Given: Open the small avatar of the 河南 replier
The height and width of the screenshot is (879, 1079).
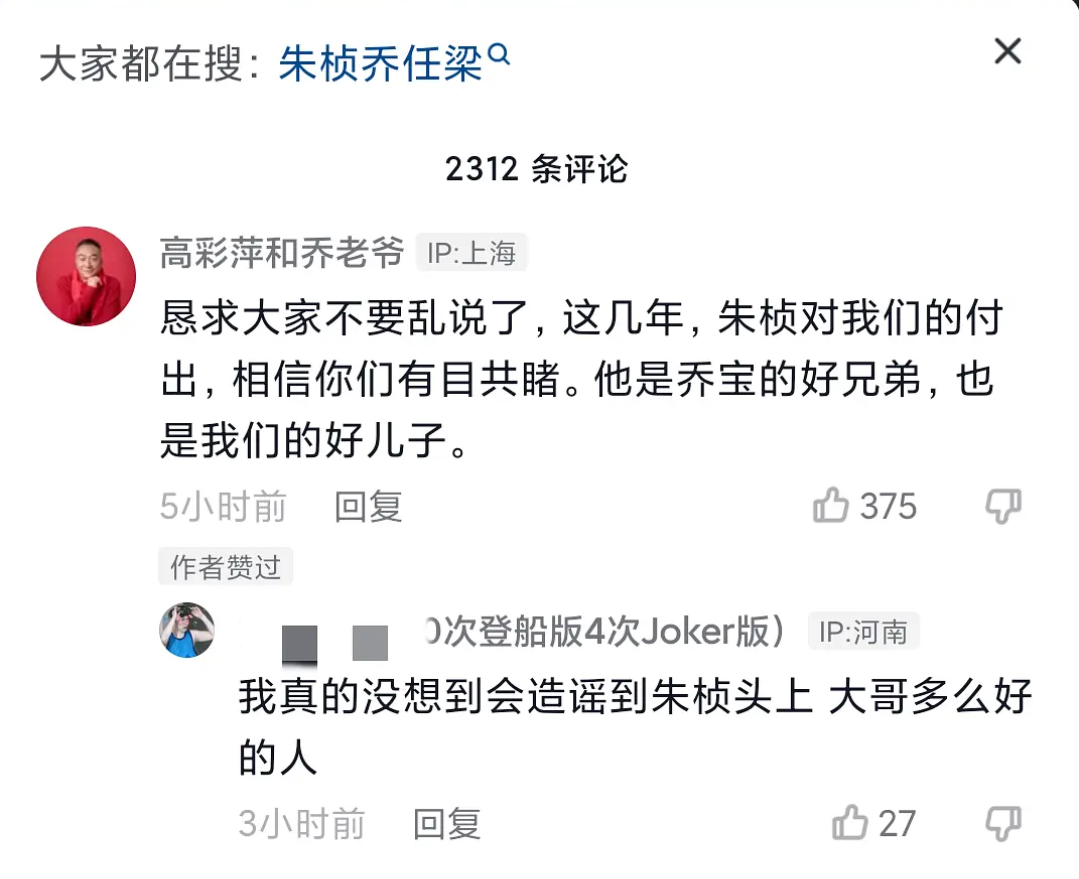Looking at the screenshot, I should (x=187, y=630).
